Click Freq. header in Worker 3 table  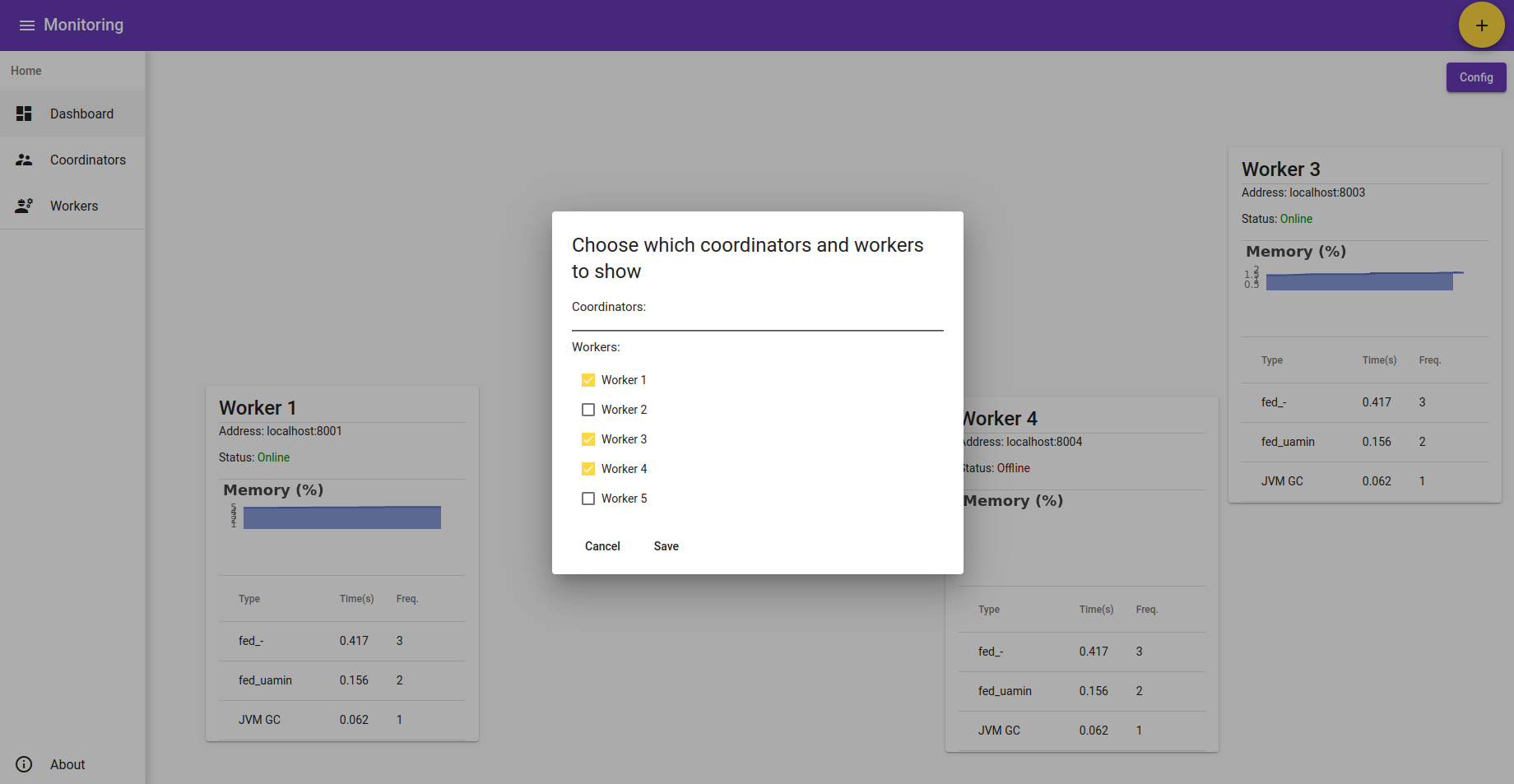1430,360
